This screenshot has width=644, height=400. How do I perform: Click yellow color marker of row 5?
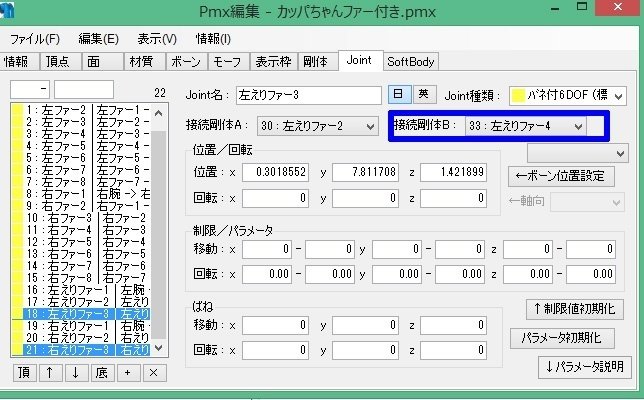[18, 158]
